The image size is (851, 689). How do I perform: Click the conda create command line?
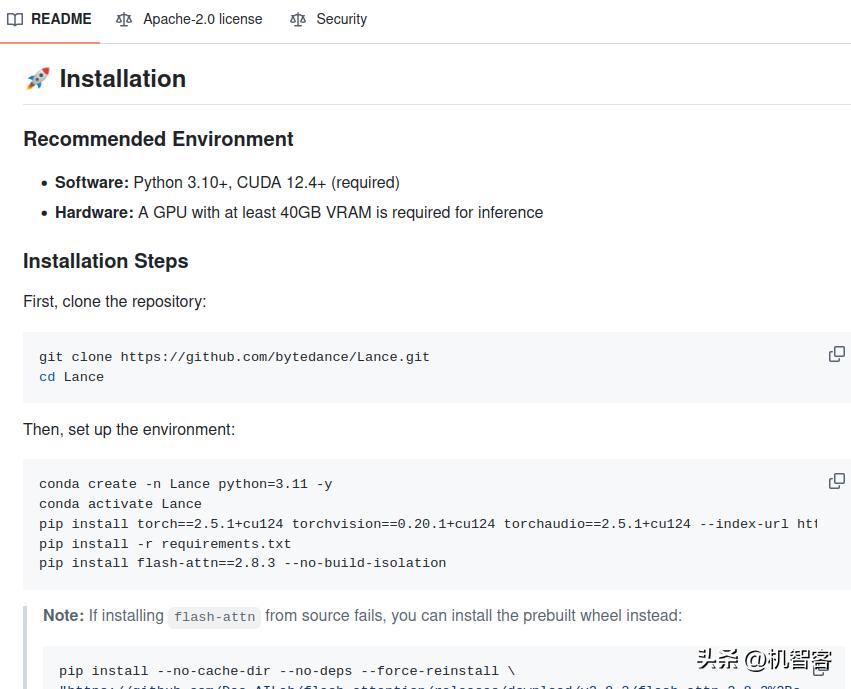pos(185,484)
